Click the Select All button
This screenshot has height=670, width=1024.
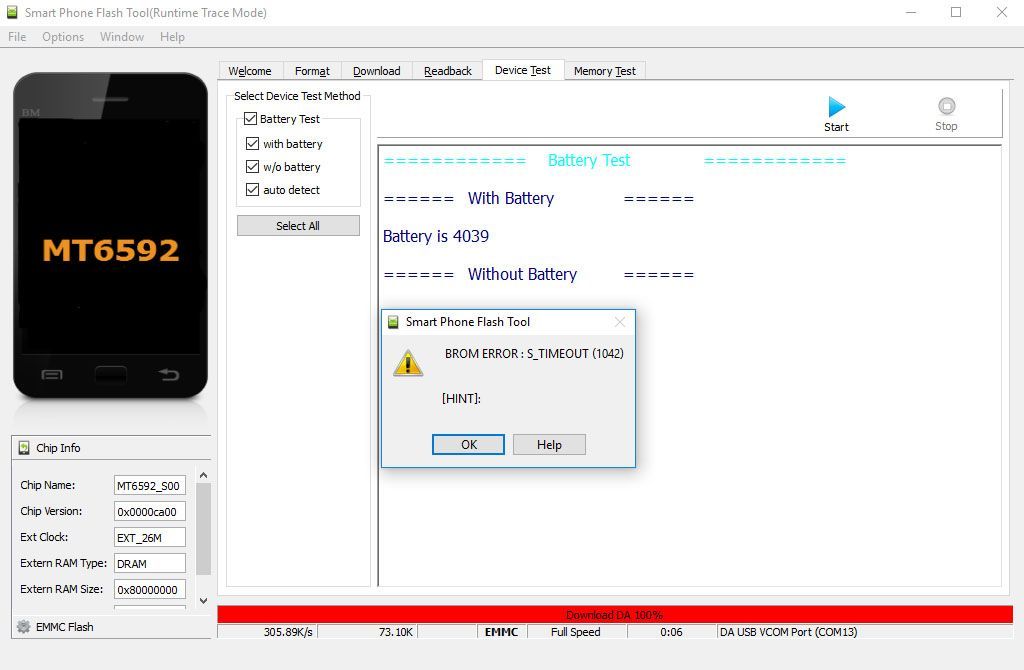point(298,225)
